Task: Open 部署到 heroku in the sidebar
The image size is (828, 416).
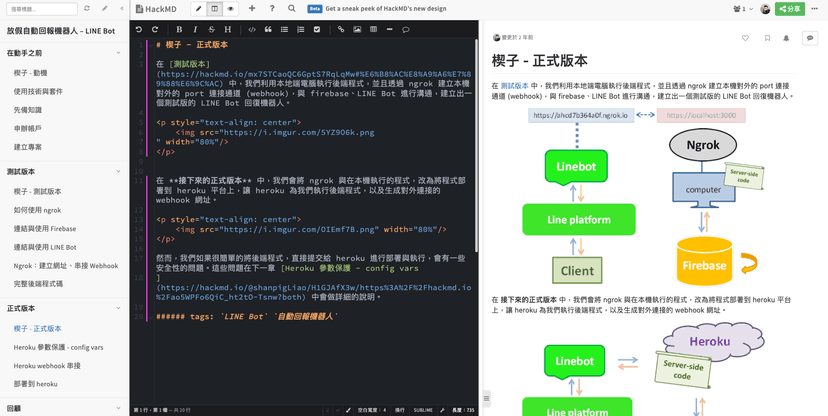Action: point(35,384)
